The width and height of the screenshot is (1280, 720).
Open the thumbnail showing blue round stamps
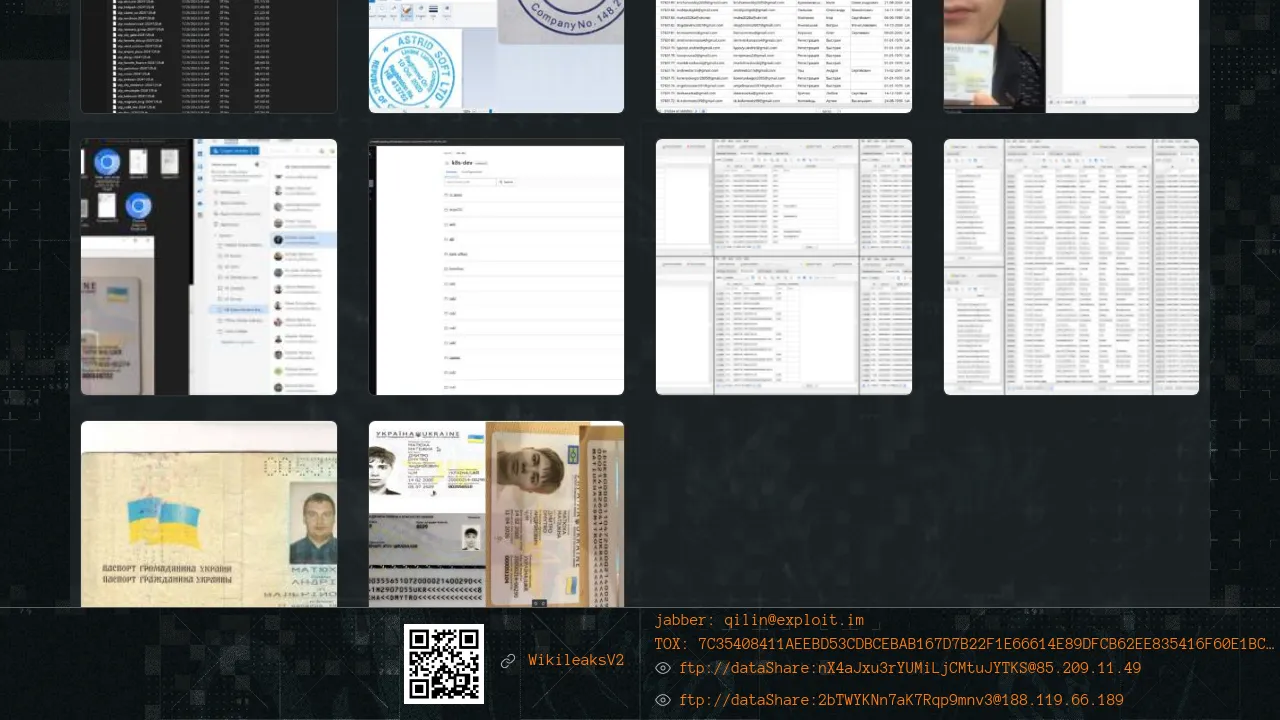496,56
